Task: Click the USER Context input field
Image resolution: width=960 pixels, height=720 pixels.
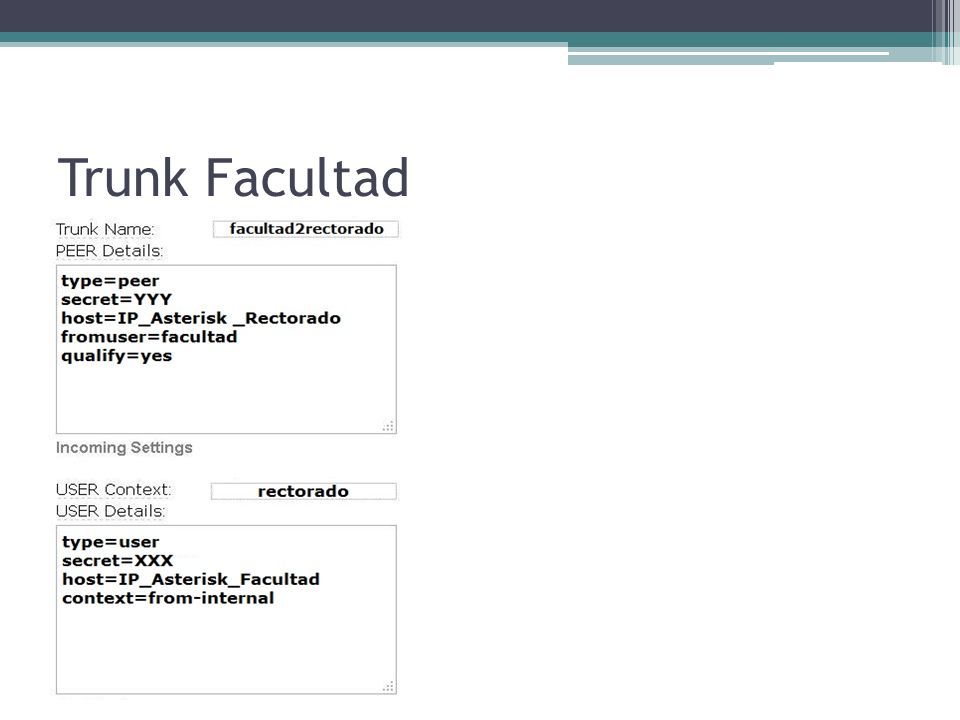Action: coord(304,491)
